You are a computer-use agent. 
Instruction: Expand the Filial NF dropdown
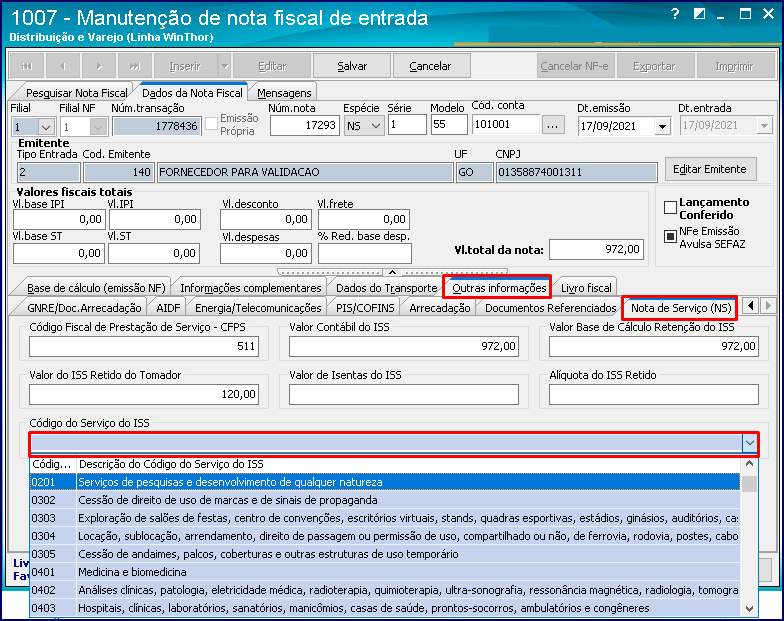coord(98,127)
